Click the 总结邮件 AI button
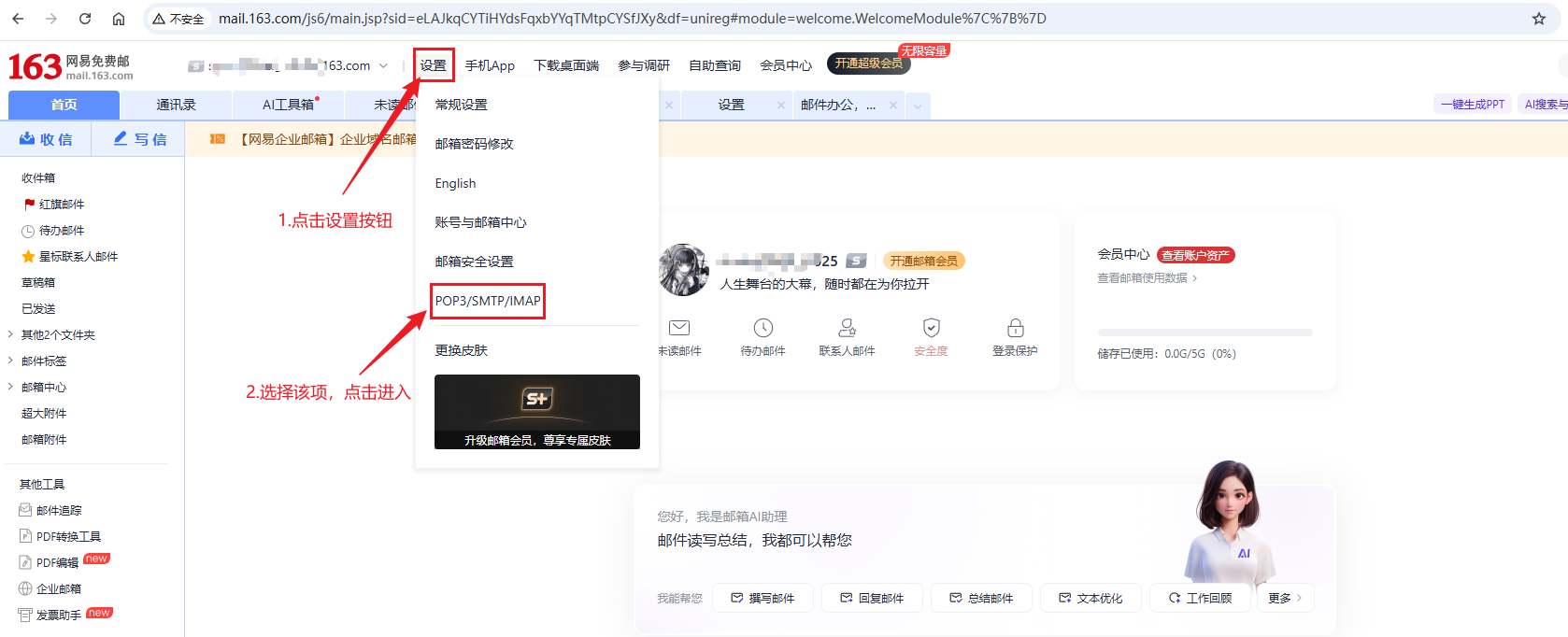The image size is (1568, 637). (x=982, y=598)
